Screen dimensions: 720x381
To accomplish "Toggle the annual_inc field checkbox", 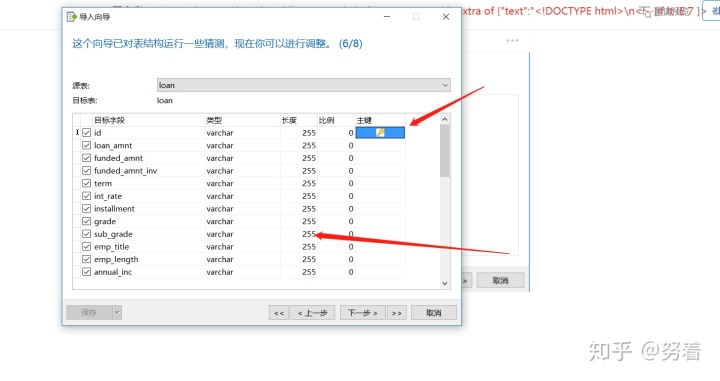I will click(x=86, y=272).
